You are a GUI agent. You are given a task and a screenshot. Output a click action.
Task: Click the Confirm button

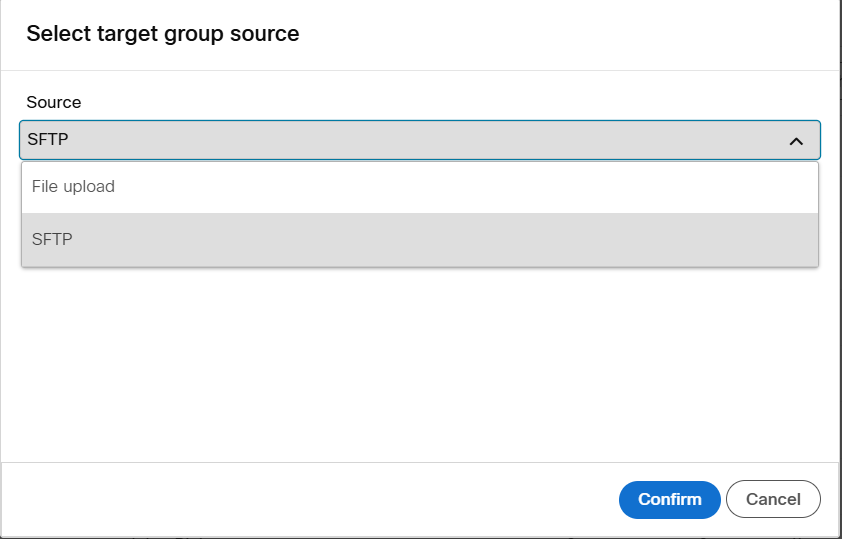point(670,499)
